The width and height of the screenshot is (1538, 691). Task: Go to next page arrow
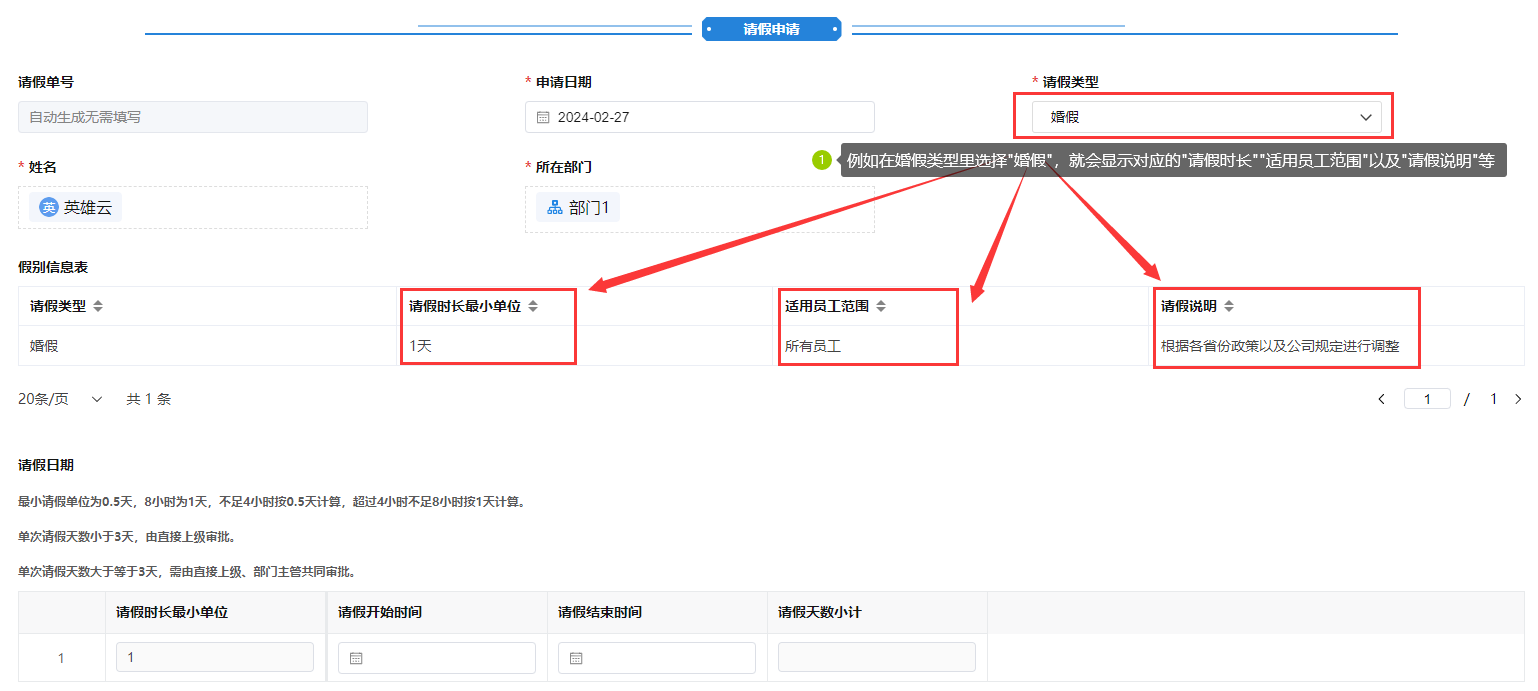pos(1518,399)
